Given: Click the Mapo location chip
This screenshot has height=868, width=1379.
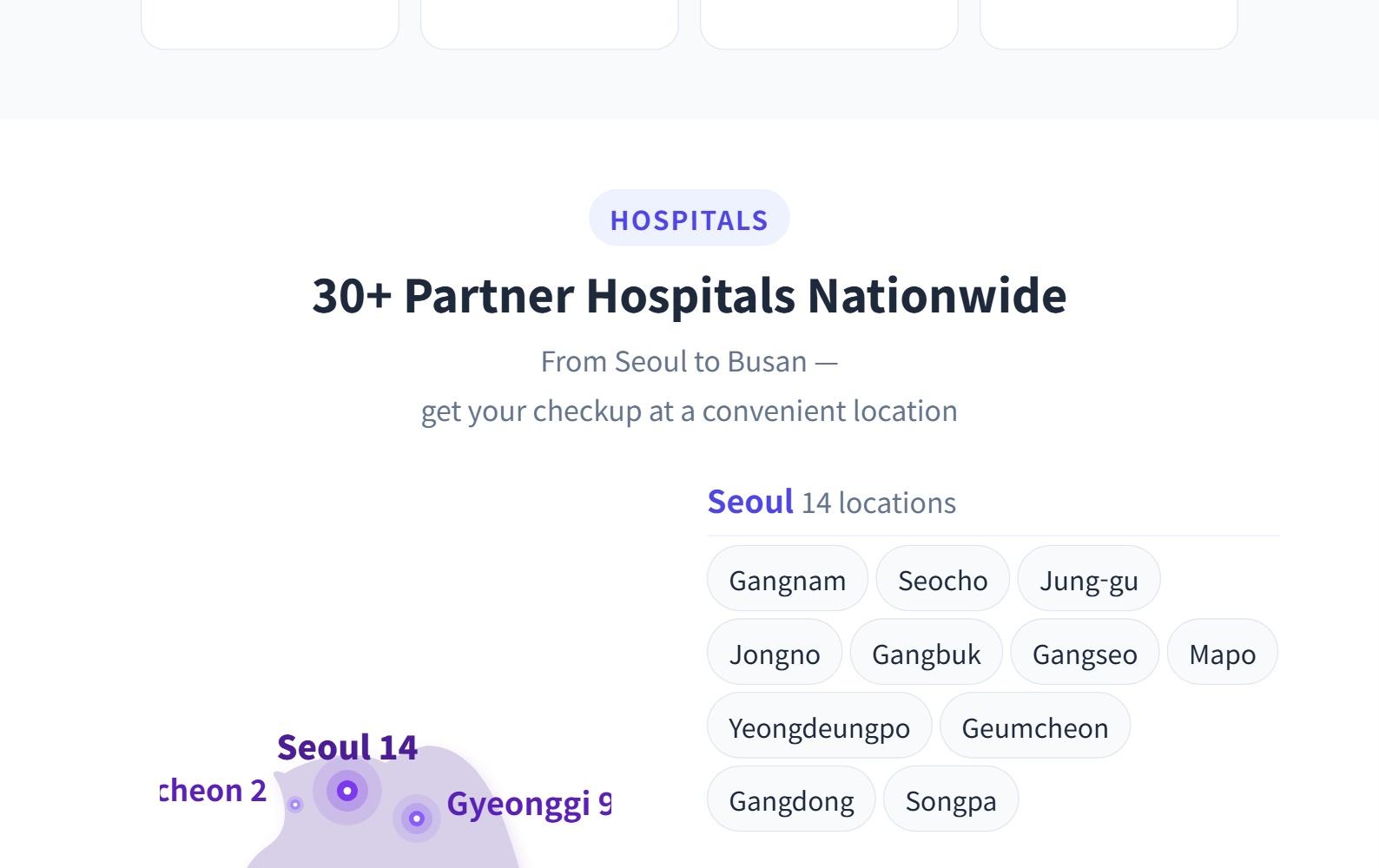Looking at the screenshot, I should (x=1222, y=653).
